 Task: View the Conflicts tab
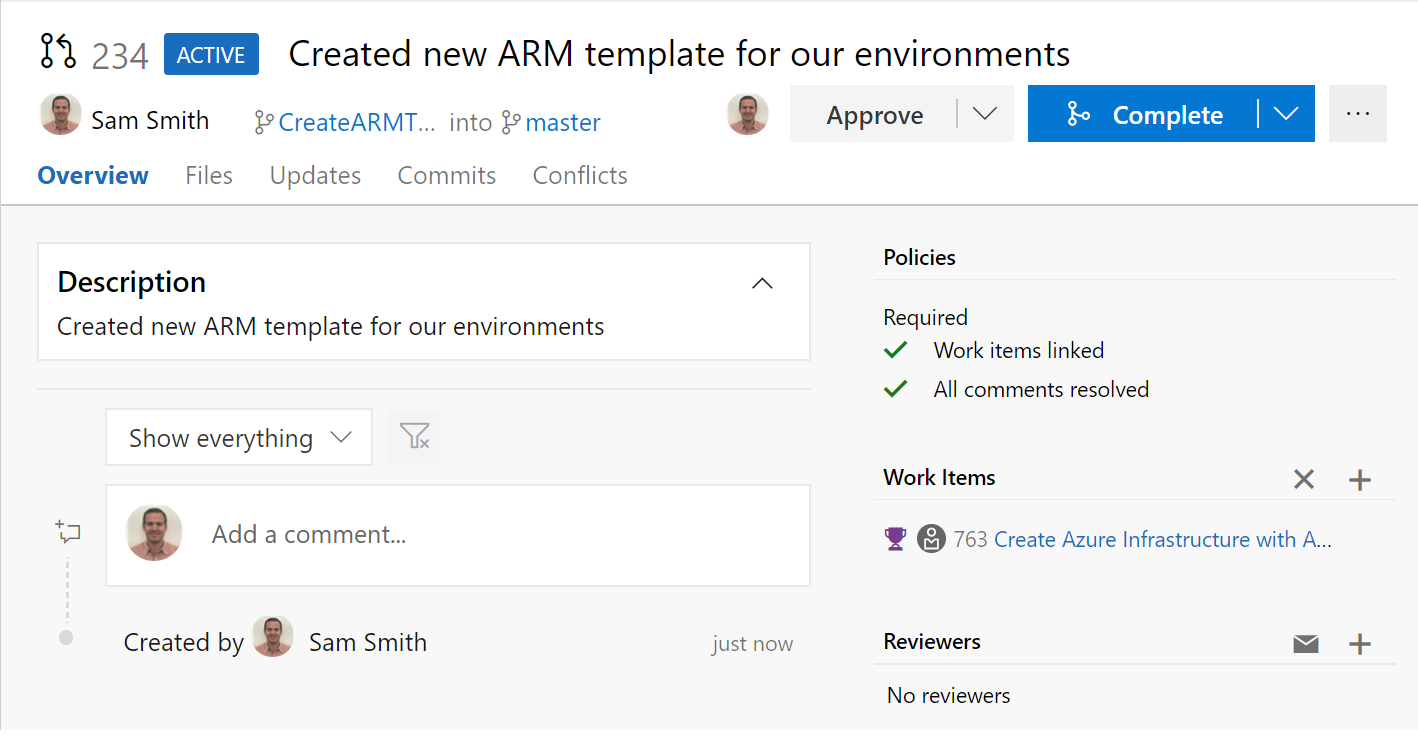[580, 176]
